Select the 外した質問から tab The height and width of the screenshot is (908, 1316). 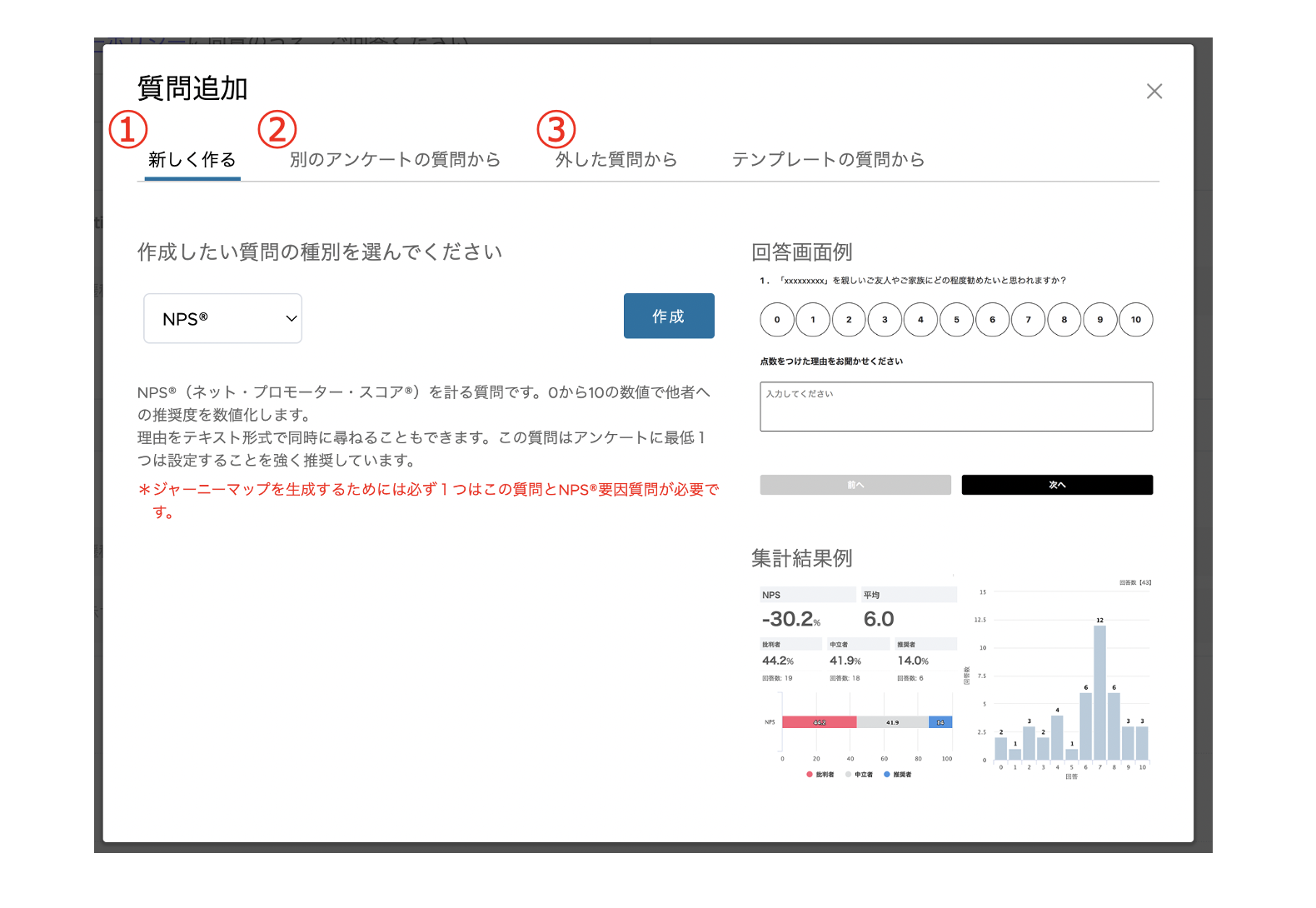coord(616,160)
